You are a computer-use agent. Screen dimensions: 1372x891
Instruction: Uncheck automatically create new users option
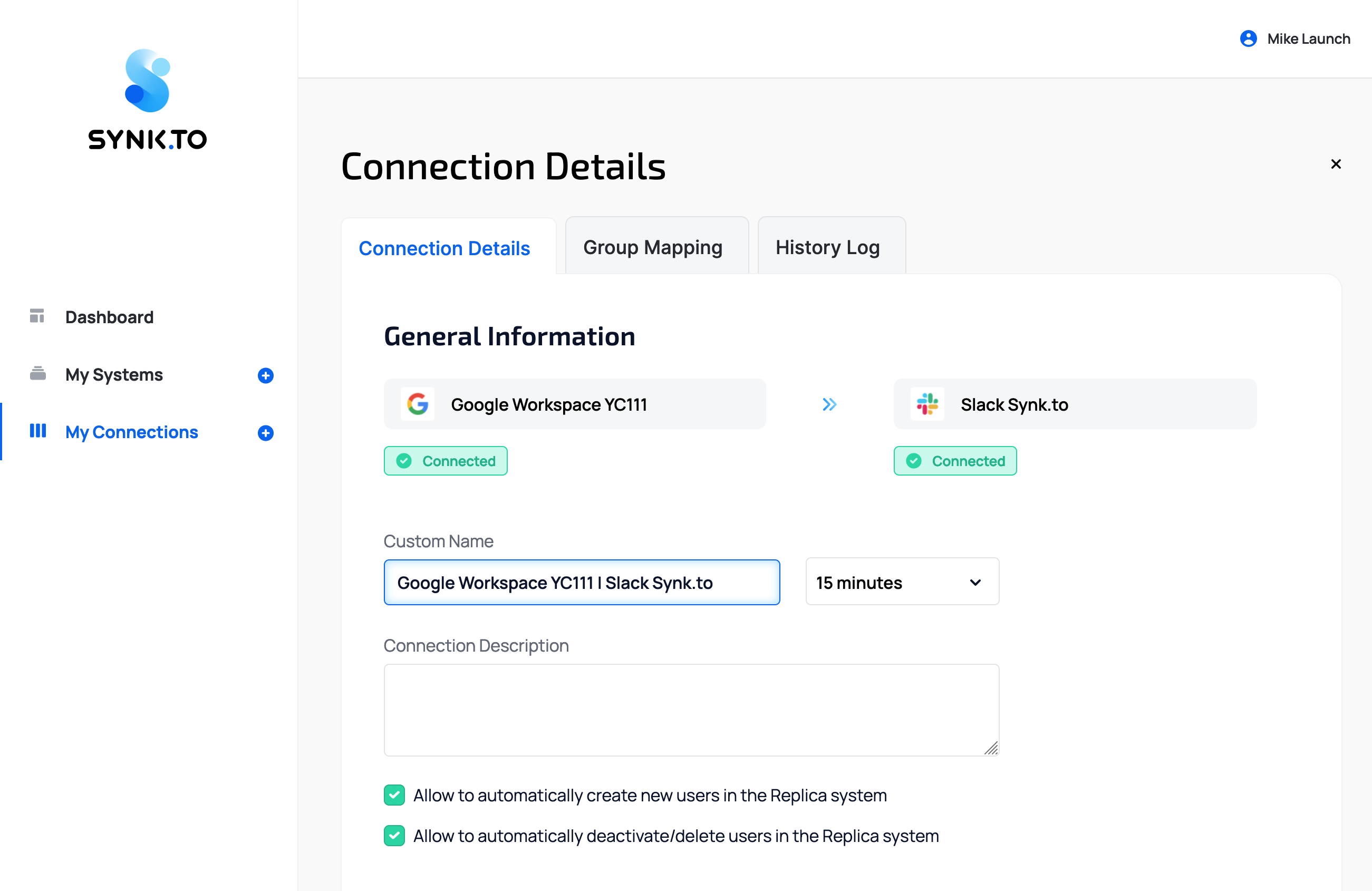[x=394, y=795]
